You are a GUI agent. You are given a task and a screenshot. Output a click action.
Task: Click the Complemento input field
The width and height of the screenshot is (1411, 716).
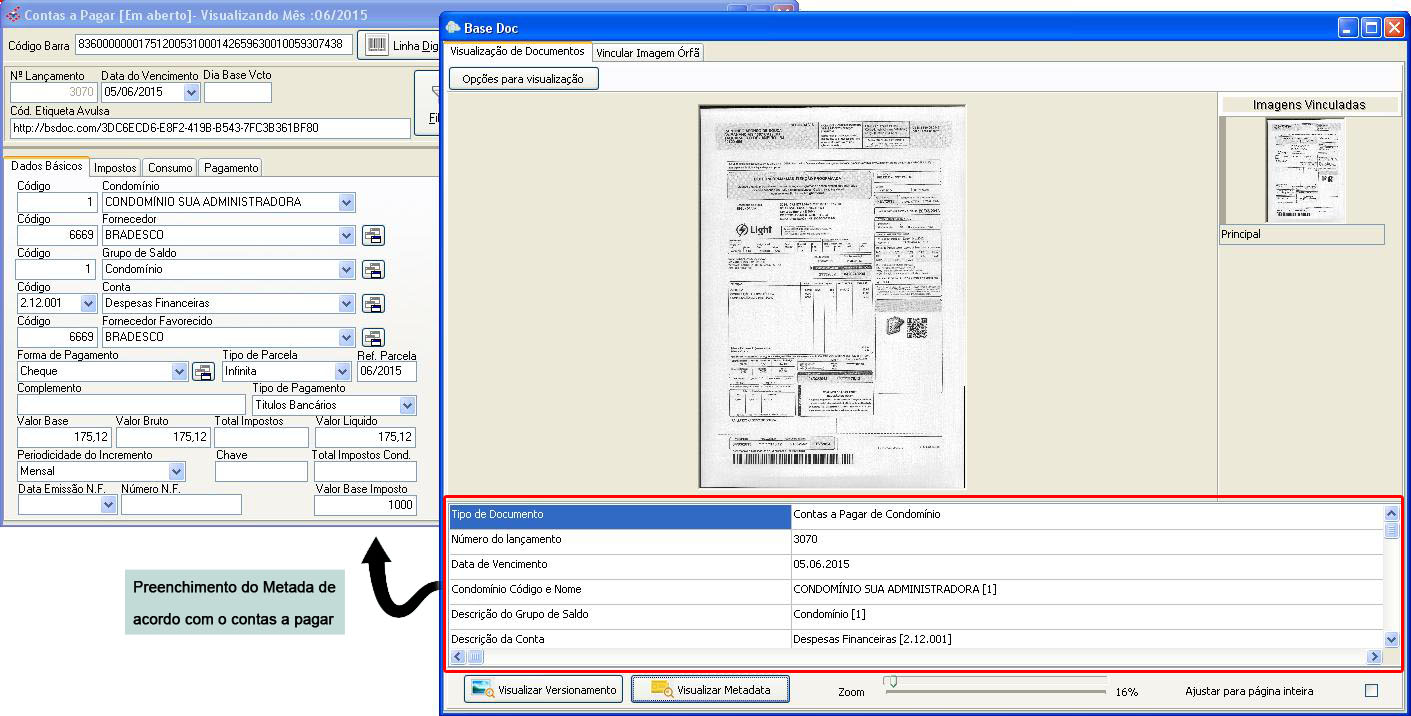click(131, 405)
